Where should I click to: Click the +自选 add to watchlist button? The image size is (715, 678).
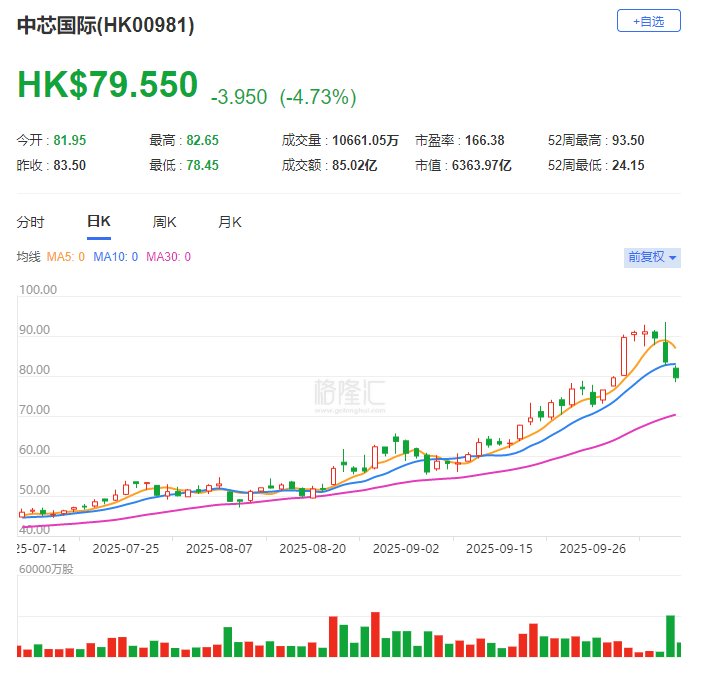648,20
